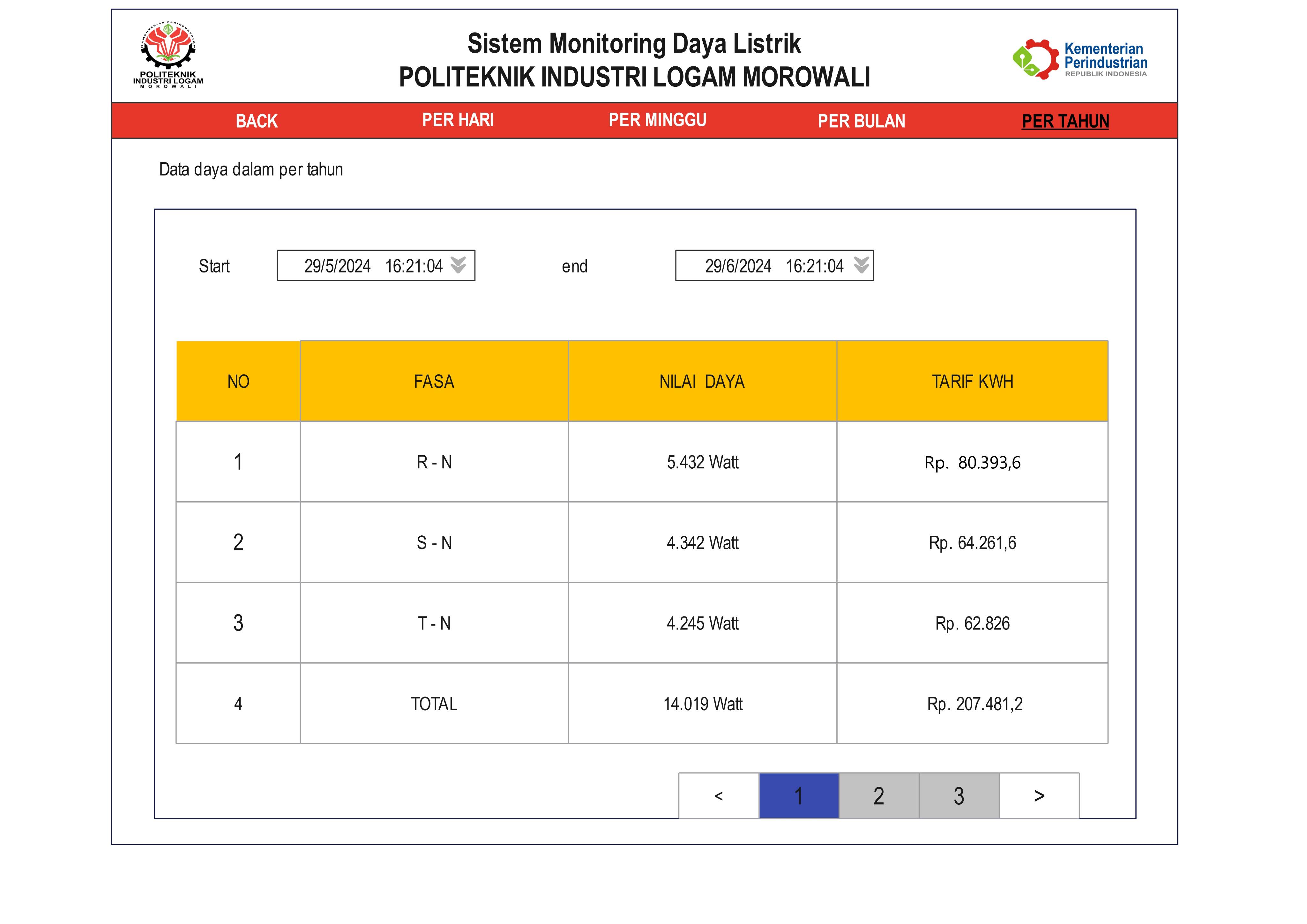Go to previous page with < button
Image resolution: width=1307 pixels, height=924 pixels.
pyautogui.click(x=718, y=795)
